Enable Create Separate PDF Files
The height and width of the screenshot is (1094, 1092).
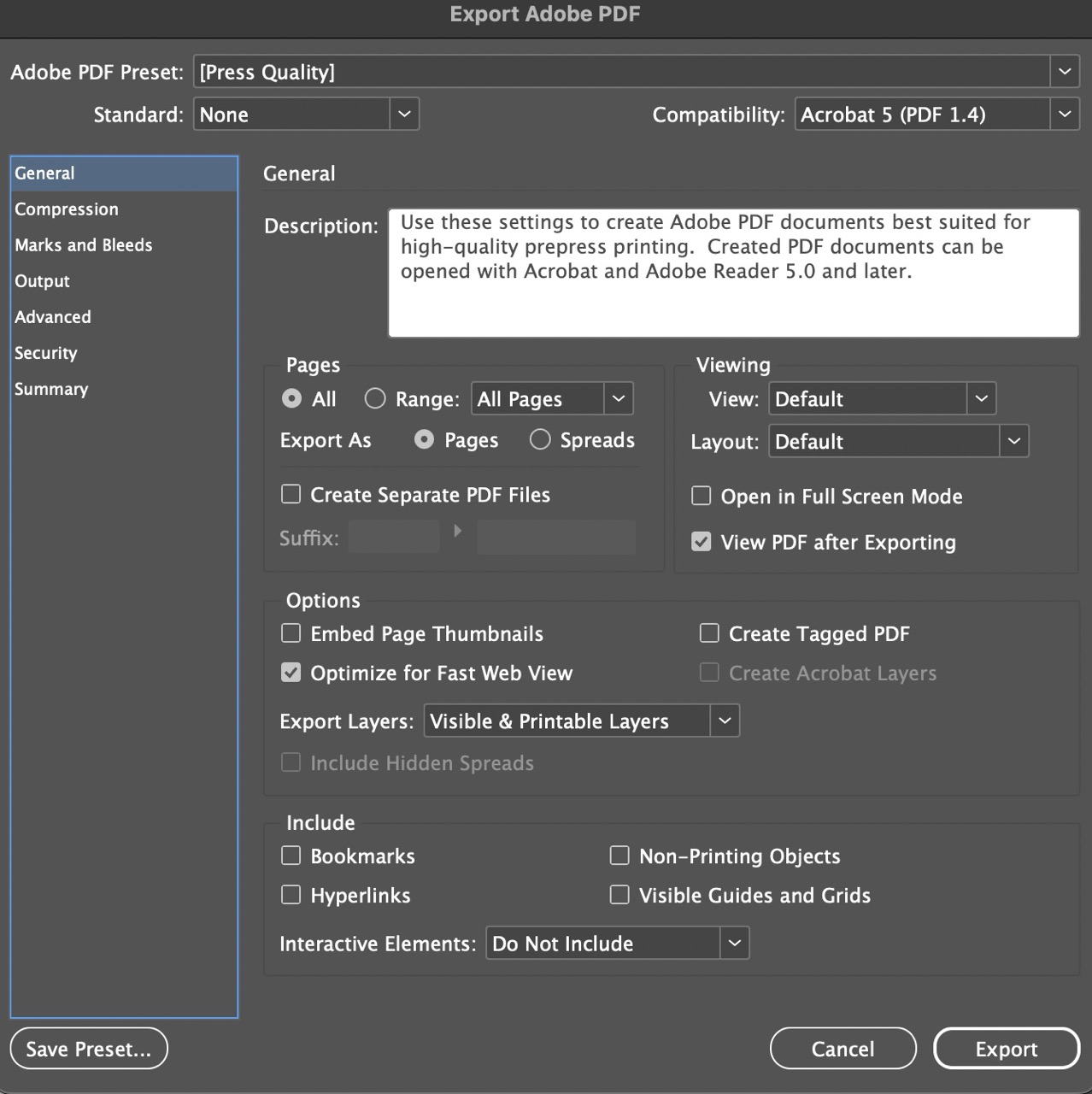tap(291, 494)
